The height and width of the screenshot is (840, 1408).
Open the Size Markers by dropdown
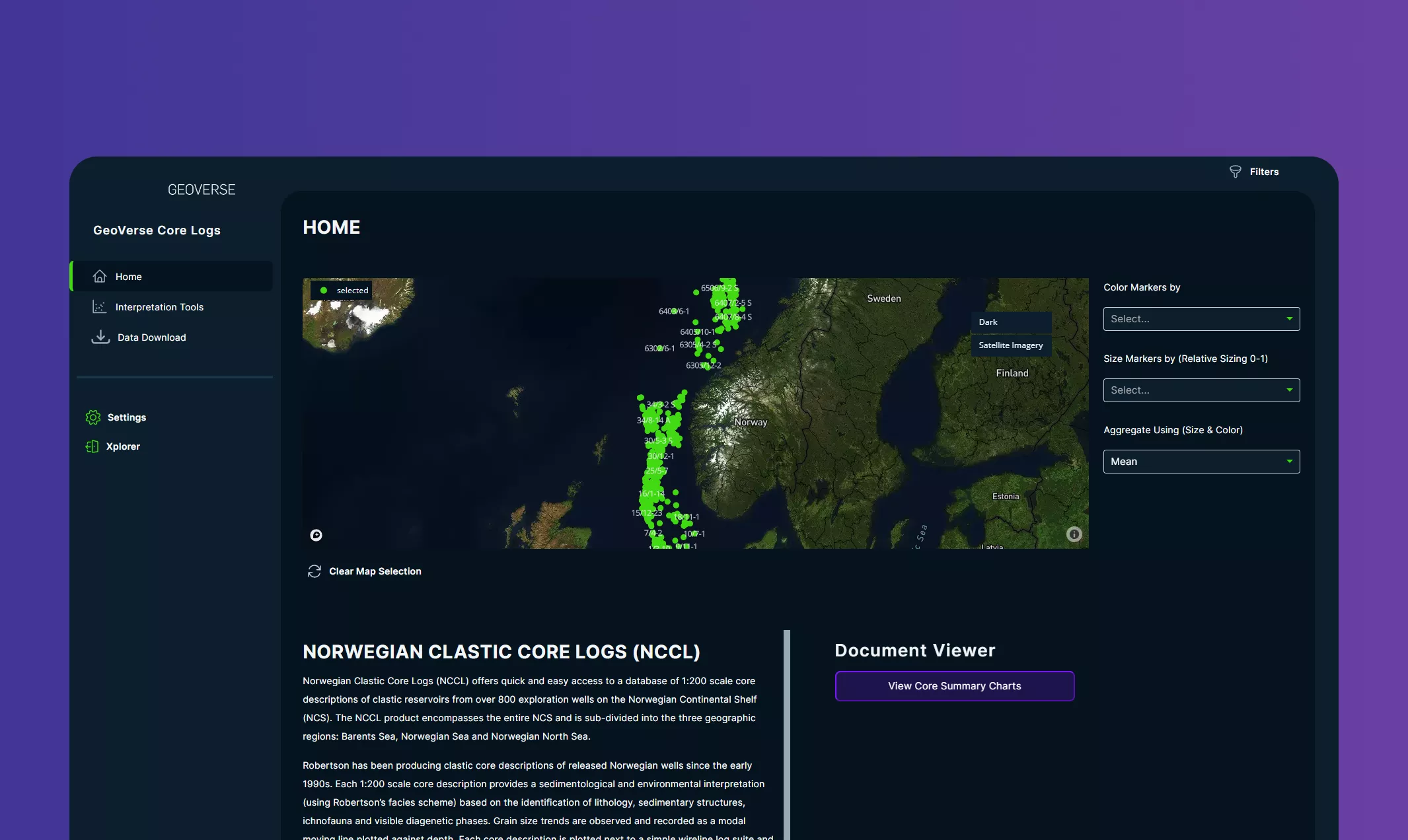click(x=1201, y=390)
